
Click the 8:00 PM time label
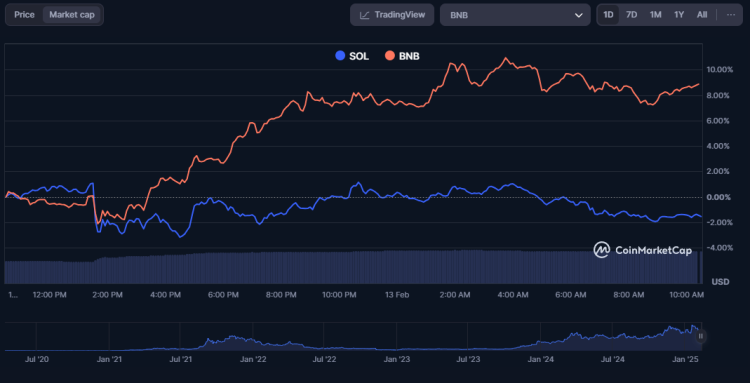pos(281,295)
